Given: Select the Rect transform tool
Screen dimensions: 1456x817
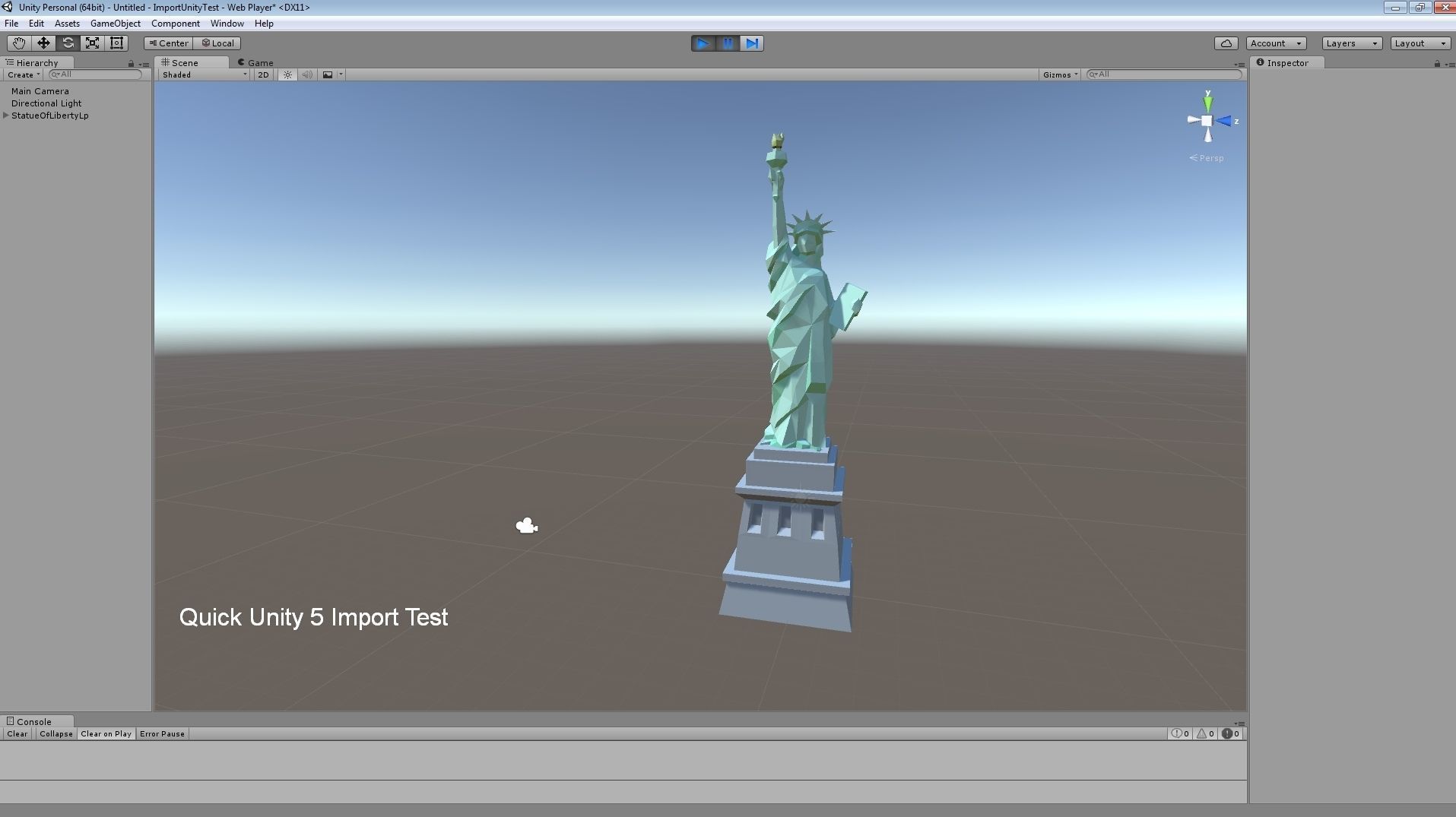Looking at the screenshot, I should (x=116, y=43).
